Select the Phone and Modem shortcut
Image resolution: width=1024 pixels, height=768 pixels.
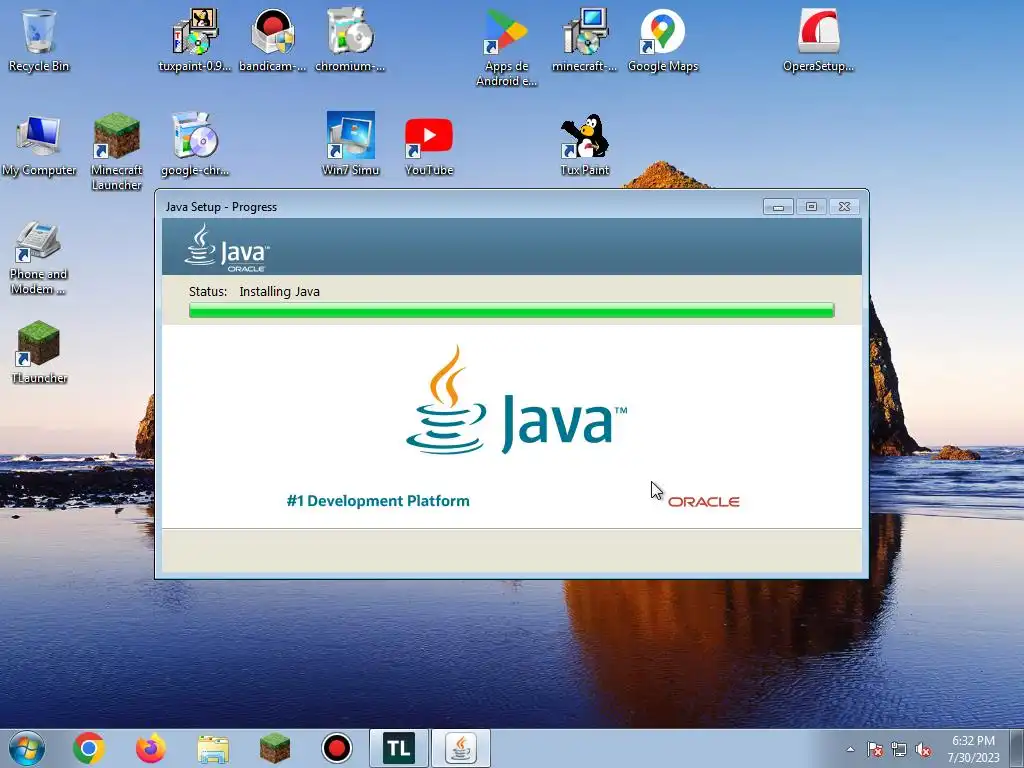(x=39, y=257)
